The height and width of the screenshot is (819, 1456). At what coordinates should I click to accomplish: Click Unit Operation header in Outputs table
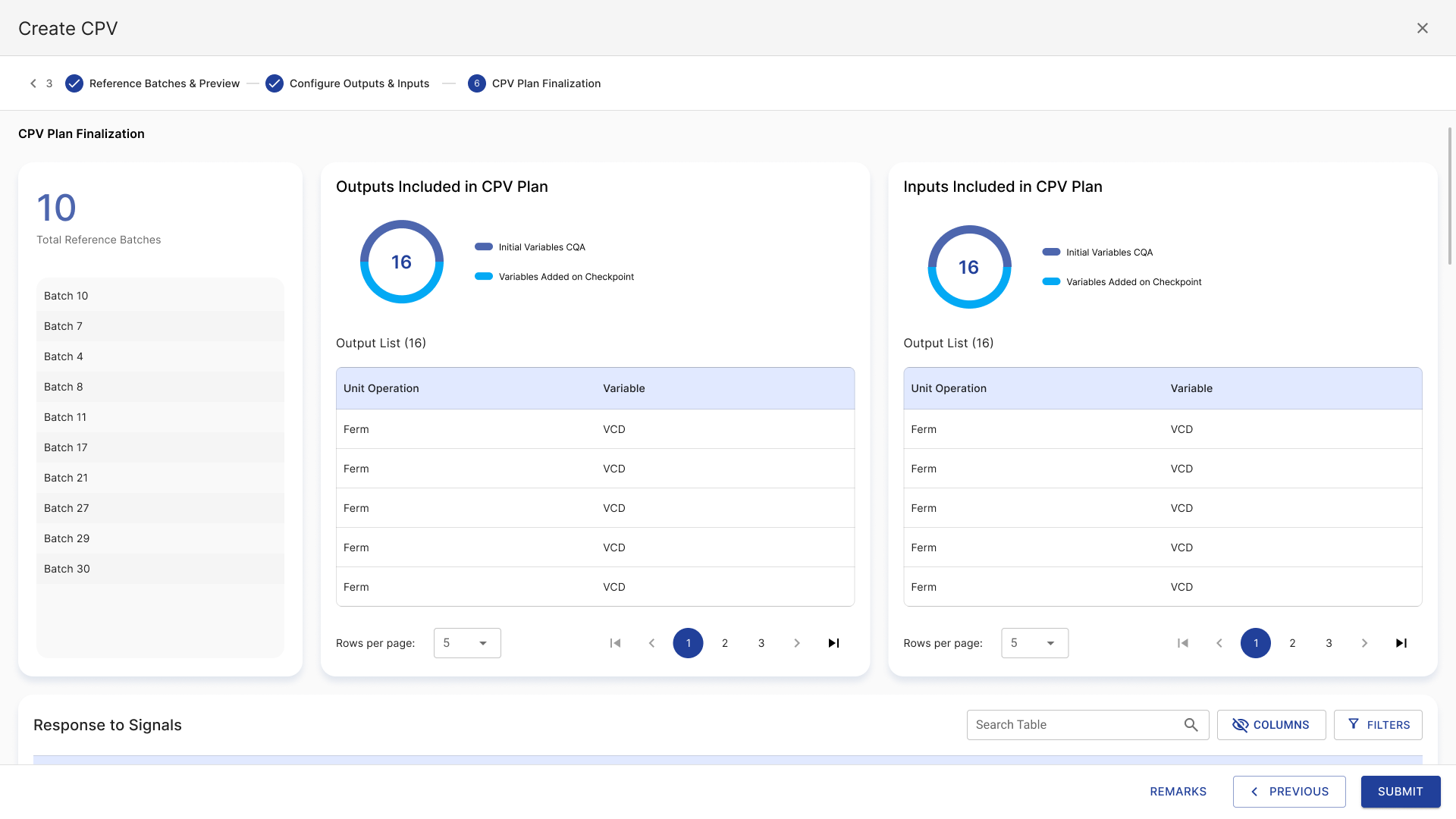[381, 388]
